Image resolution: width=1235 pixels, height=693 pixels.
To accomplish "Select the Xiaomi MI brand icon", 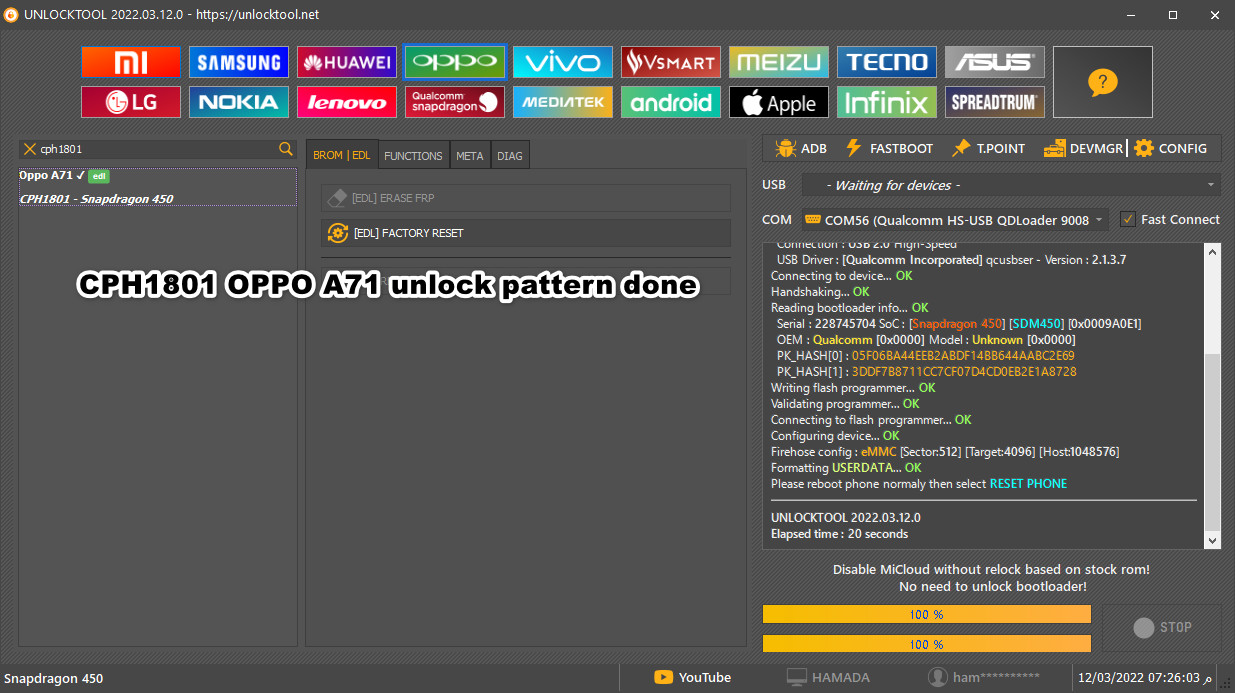I will [x=130, y=62].
